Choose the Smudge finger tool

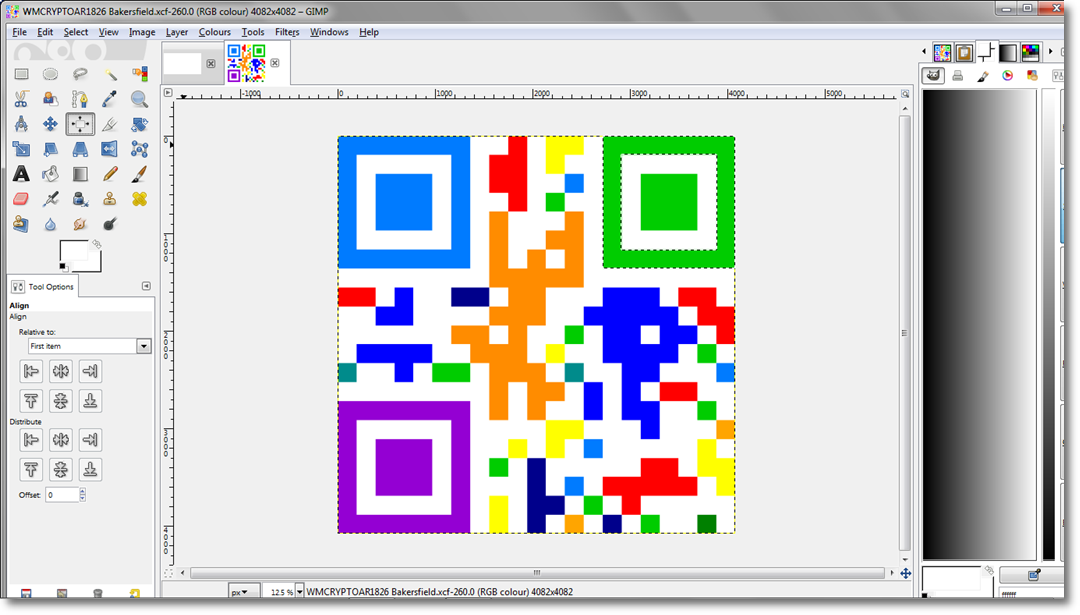coord(80,224)
